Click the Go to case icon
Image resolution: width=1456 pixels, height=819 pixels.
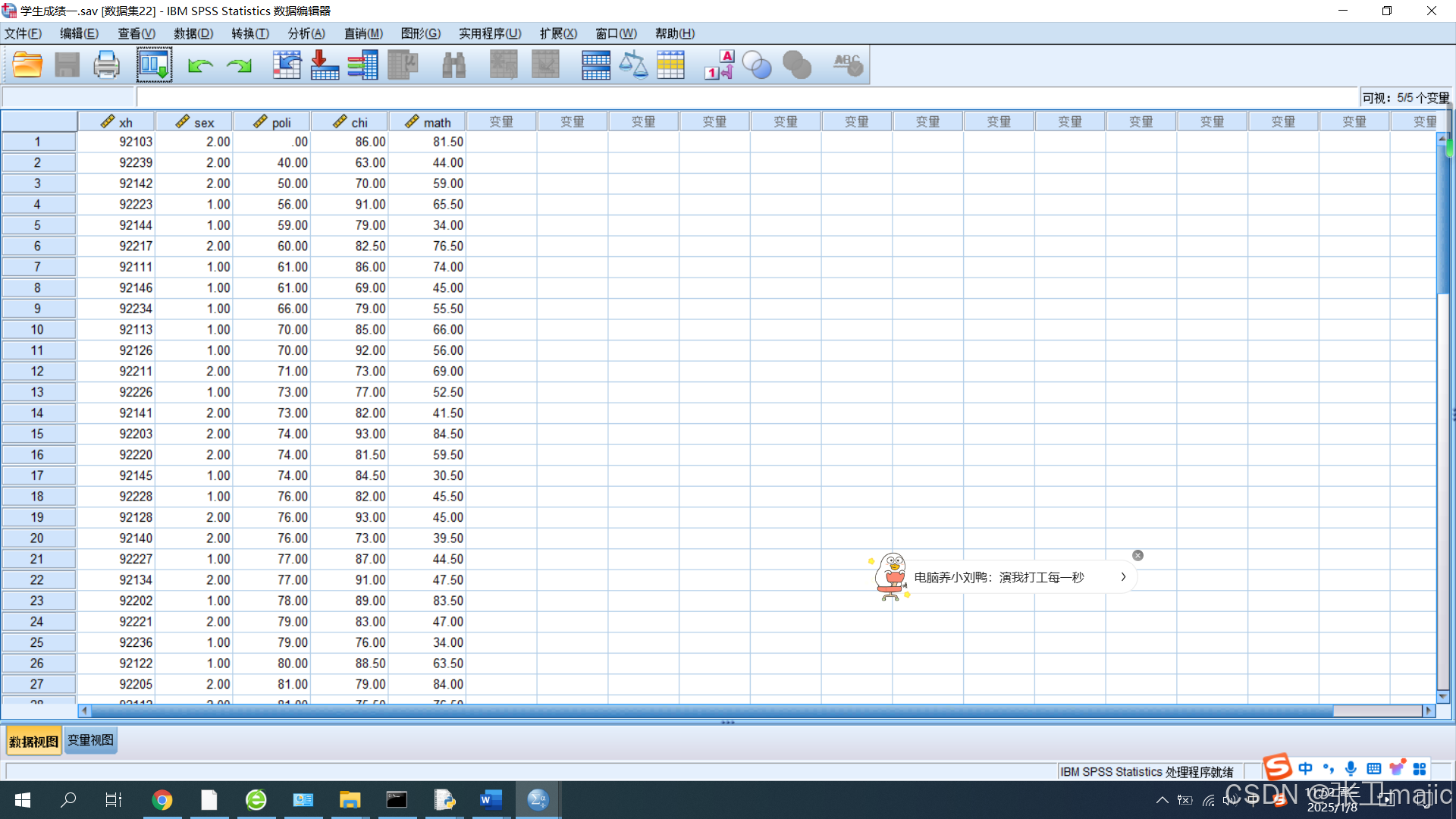[x=287, y=65]
